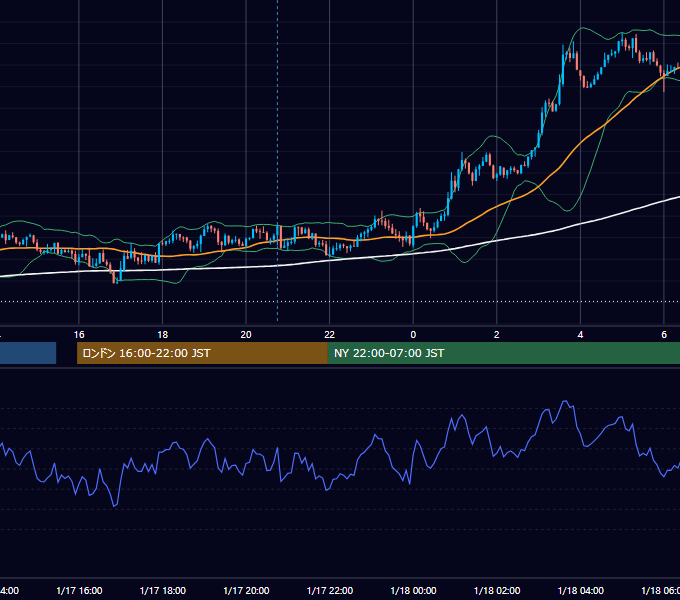Select the 1/18 04:00 date label
680x600 pixels.
click(x=580, y=590)
